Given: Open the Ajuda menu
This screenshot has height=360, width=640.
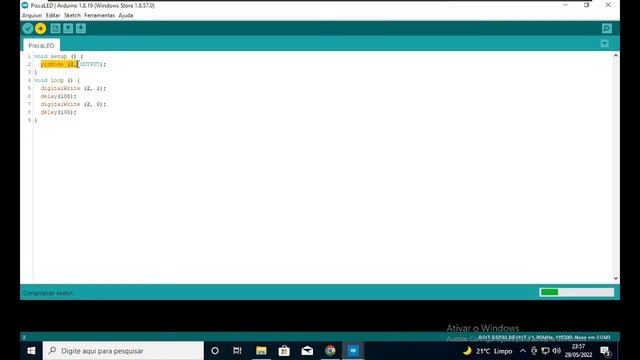Looking at the screenshot, I should (126, 16).
